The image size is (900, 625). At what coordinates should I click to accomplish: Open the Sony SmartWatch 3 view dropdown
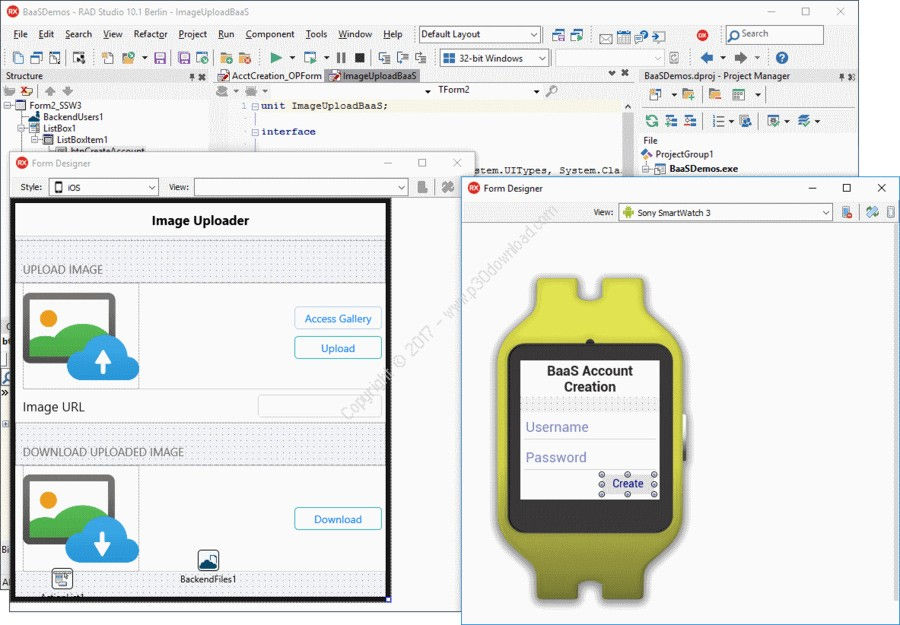(x=825, y=213)
